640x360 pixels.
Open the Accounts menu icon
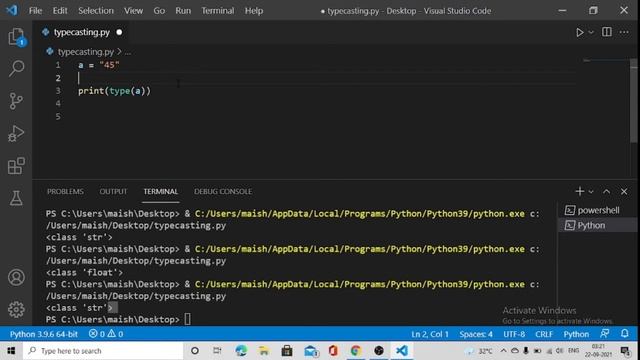[x=16, y=278]
